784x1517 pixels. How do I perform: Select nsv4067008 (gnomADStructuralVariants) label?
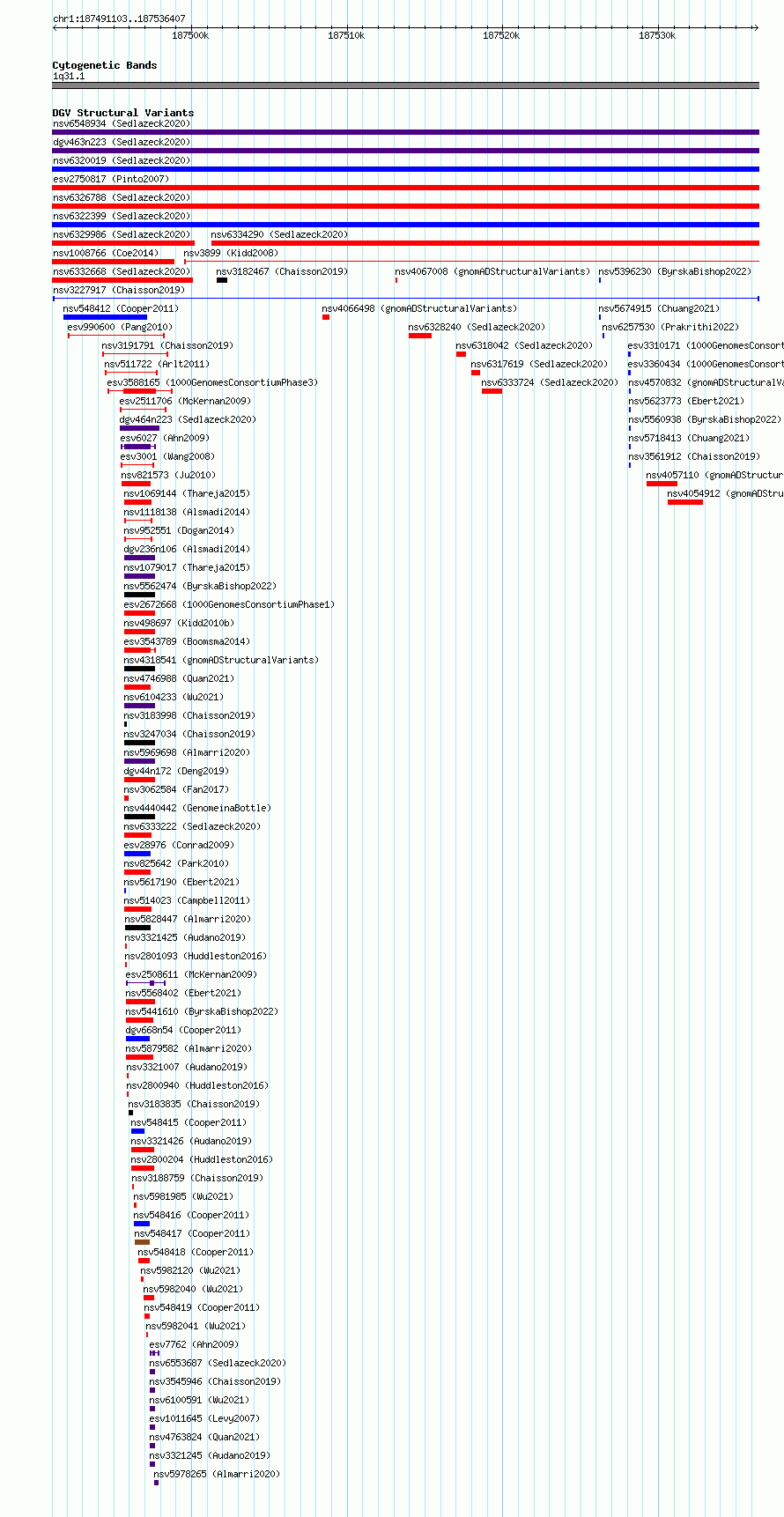[x=492, y=271]
